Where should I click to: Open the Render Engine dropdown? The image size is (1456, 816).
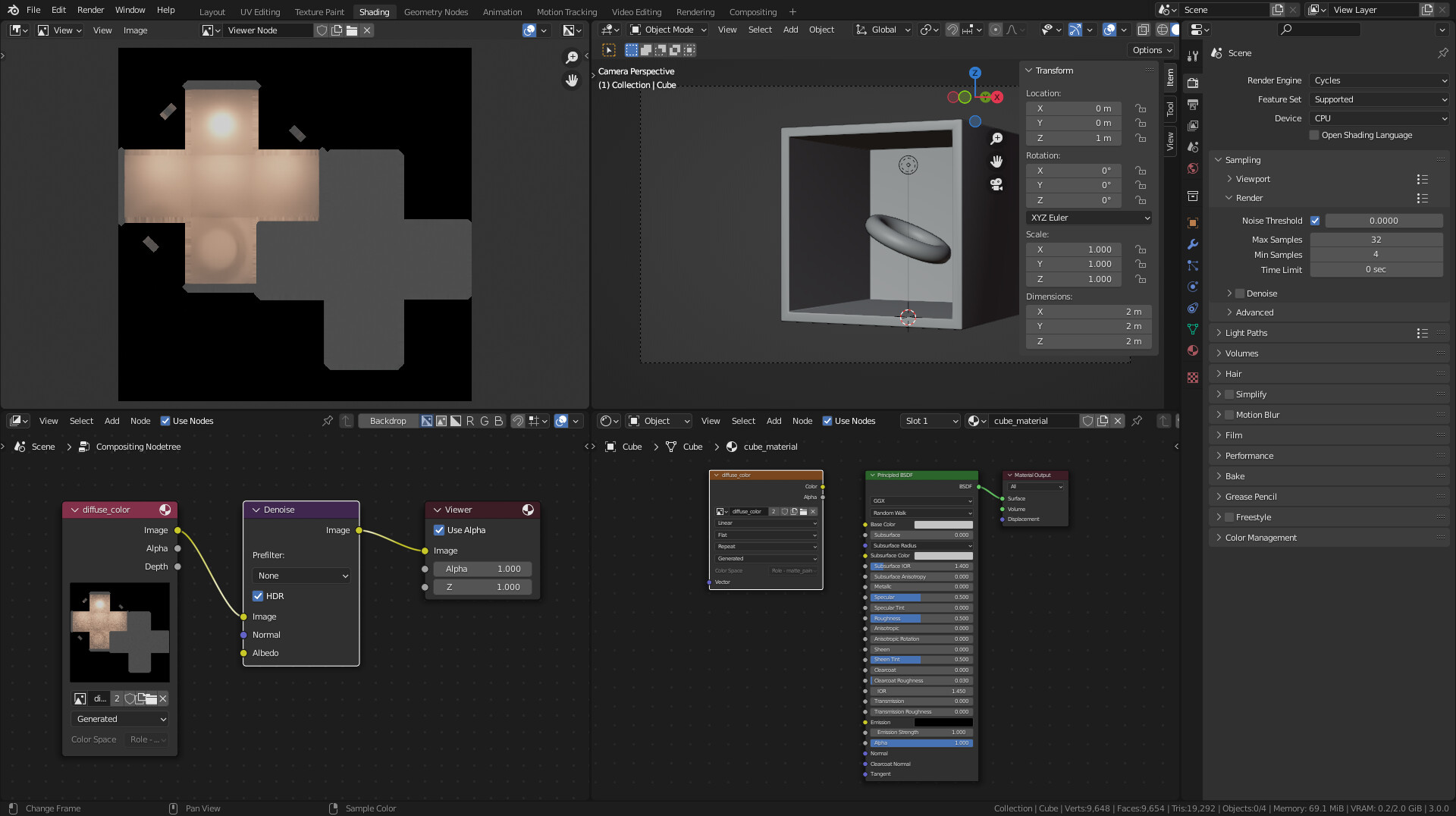1378,80
